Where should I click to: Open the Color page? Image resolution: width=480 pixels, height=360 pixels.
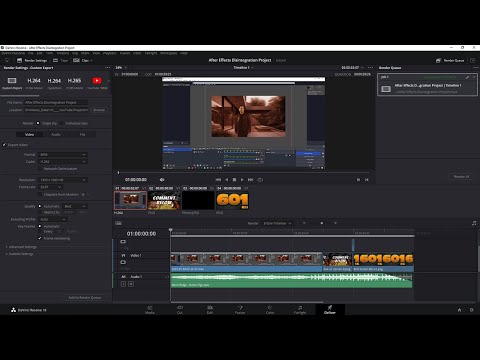click(270, 310)
